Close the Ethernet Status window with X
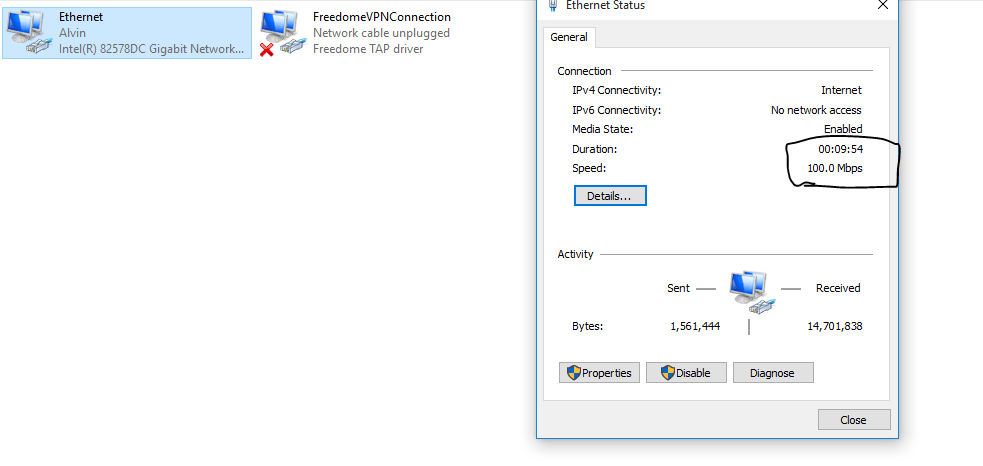 tap(882, 5)
